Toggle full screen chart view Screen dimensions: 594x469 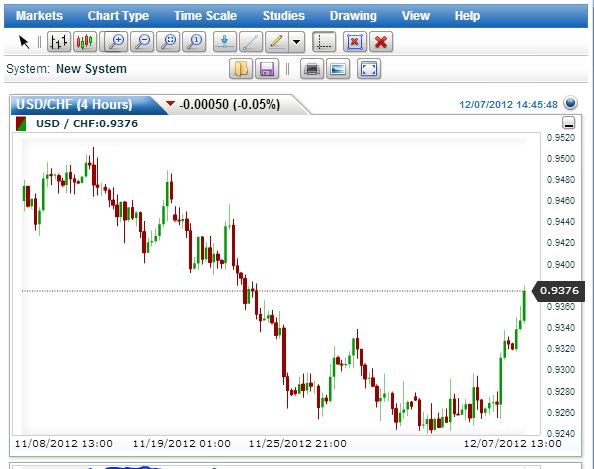pyautogui.click(x=369, y=69)
